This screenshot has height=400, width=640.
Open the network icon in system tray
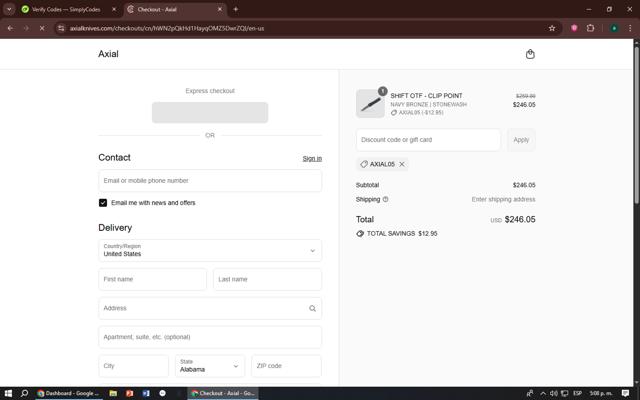pyautogui.click(x=564, y=393)
